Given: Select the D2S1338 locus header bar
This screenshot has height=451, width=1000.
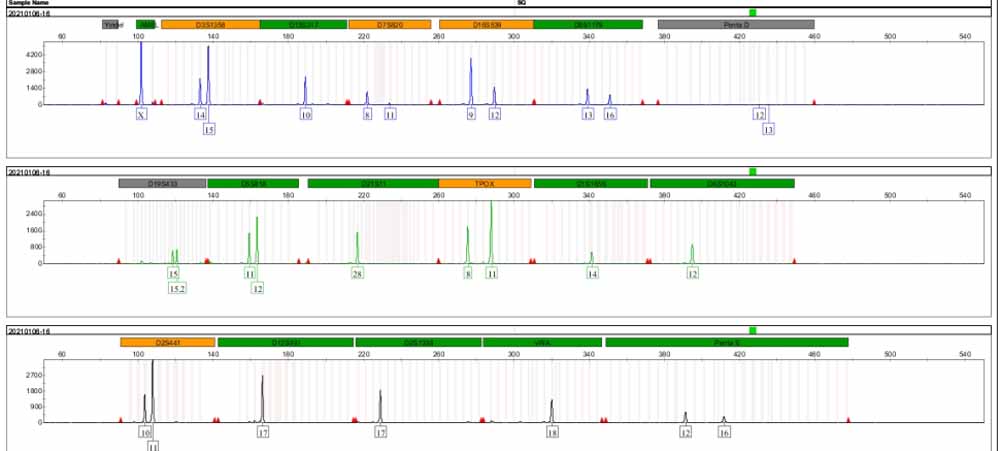Looking at the screenshot, I should pyautogui.click(x=418, y=343).
